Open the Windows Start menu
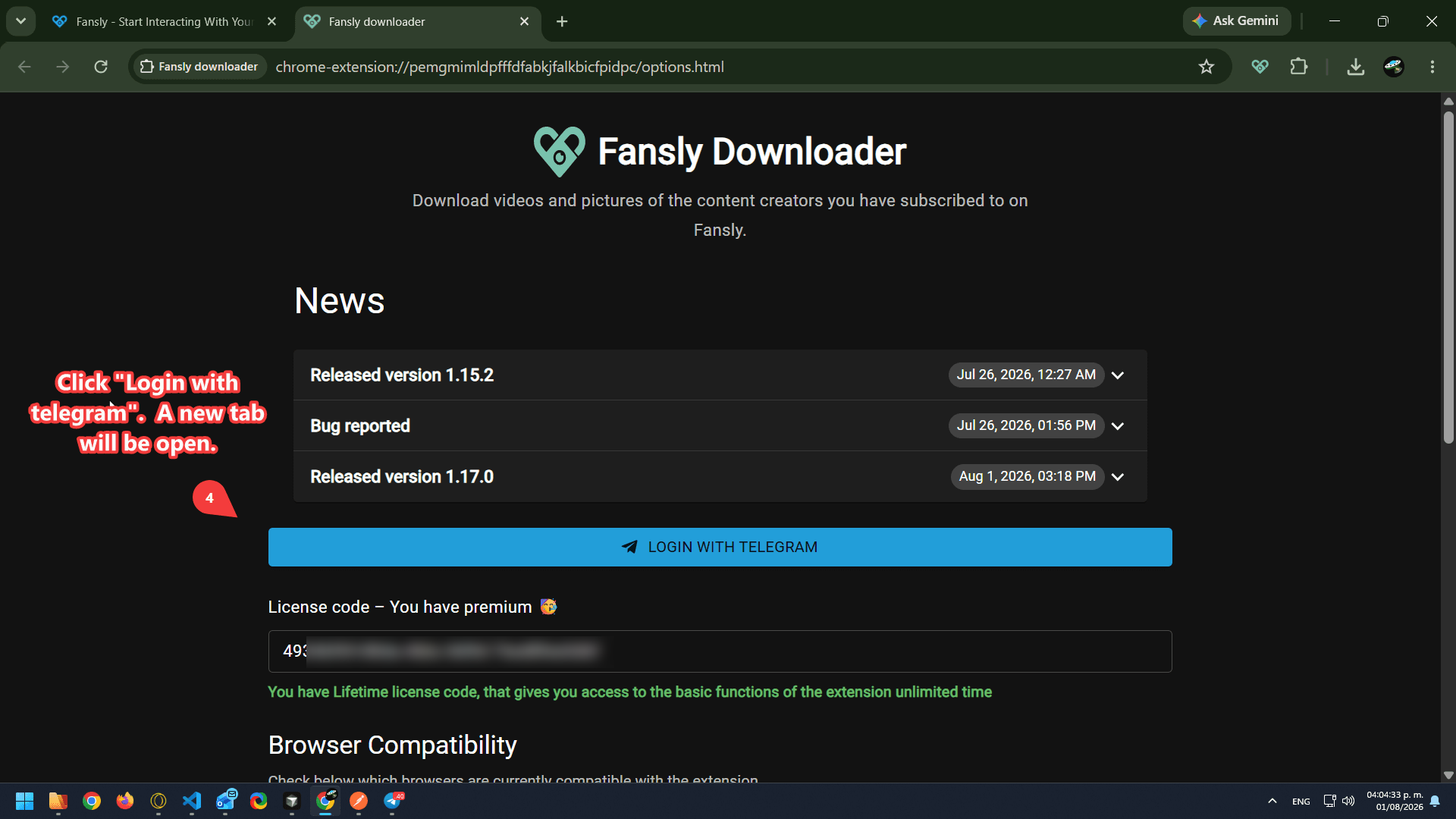Image resolution: width=1456 pixels, height=819 pixels. pyautogui.click(x=25, y=801)
